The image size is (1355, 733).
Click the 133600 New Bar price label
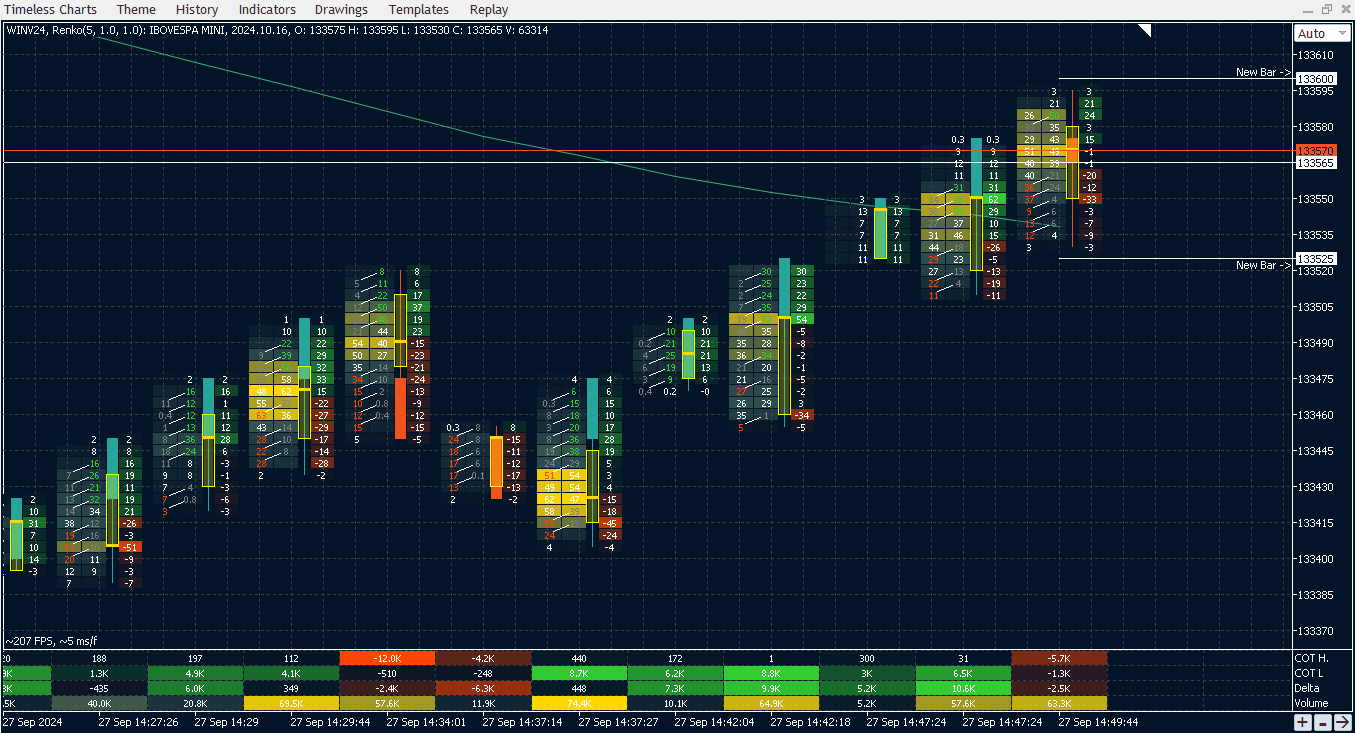[1315, 79]
